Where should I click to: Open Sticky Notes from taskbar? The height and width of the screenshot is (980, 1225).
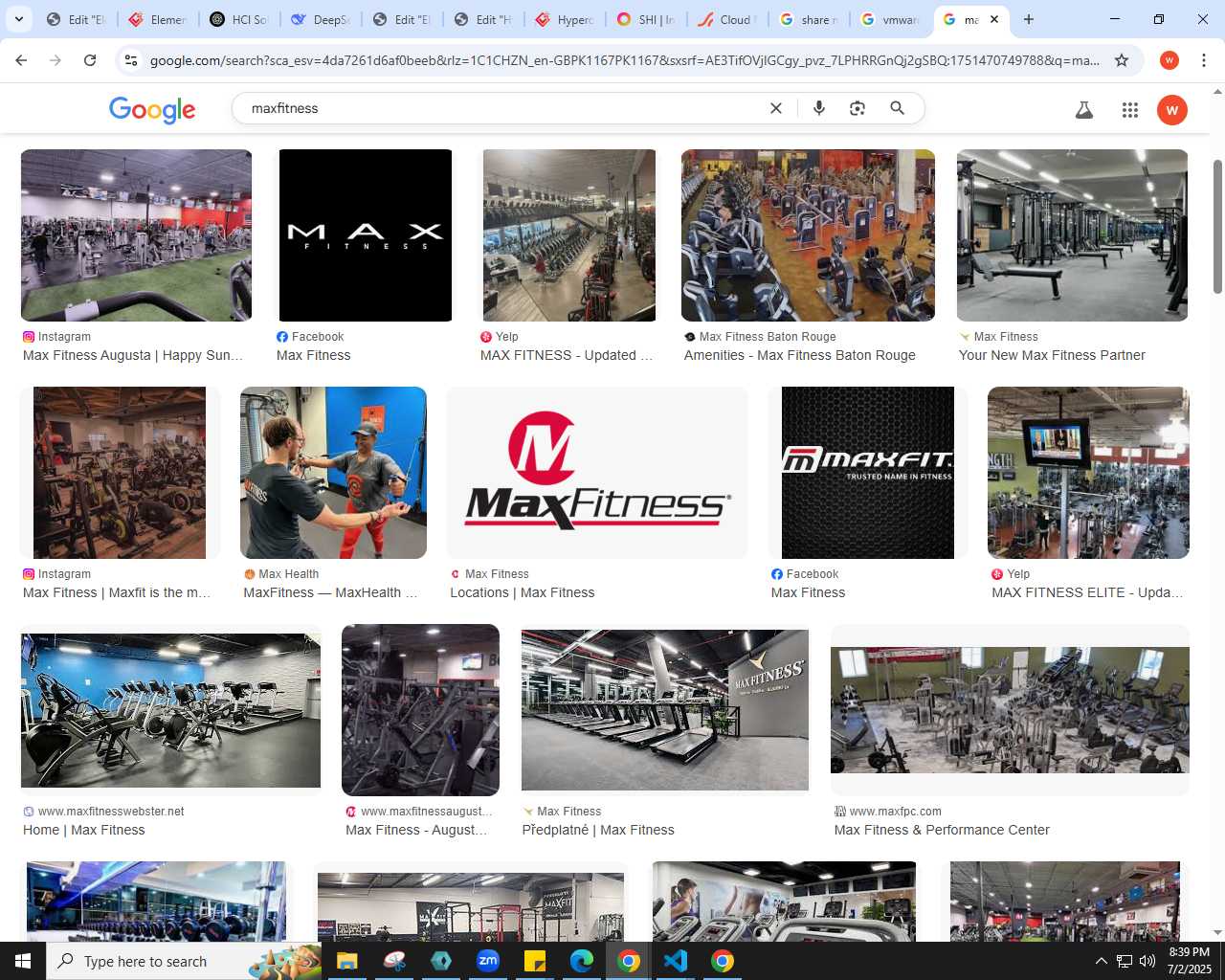535,961
